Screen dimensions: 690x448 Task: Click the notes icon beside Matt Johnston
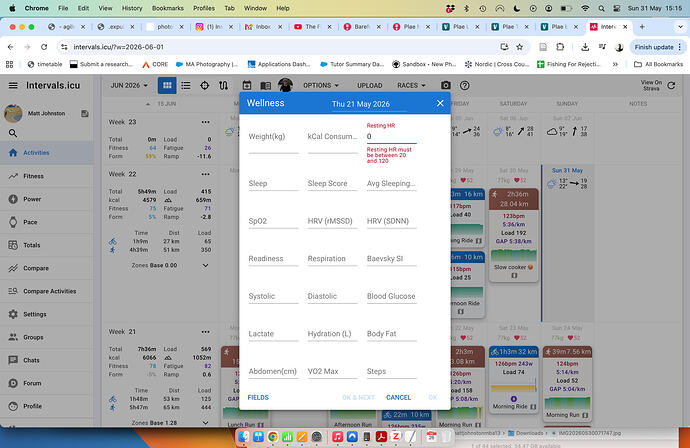tap(85, 114)
